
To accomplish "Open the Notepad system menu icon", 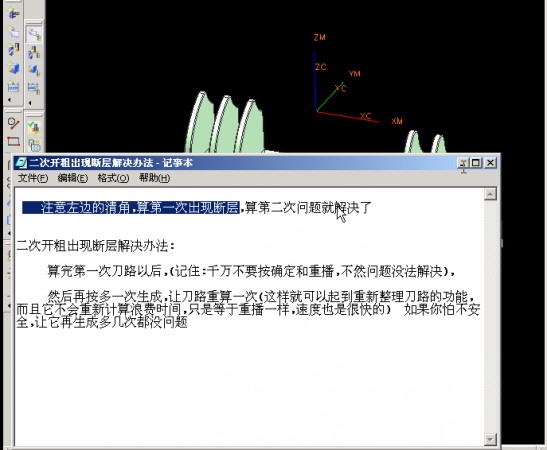I will click(21, 163).
